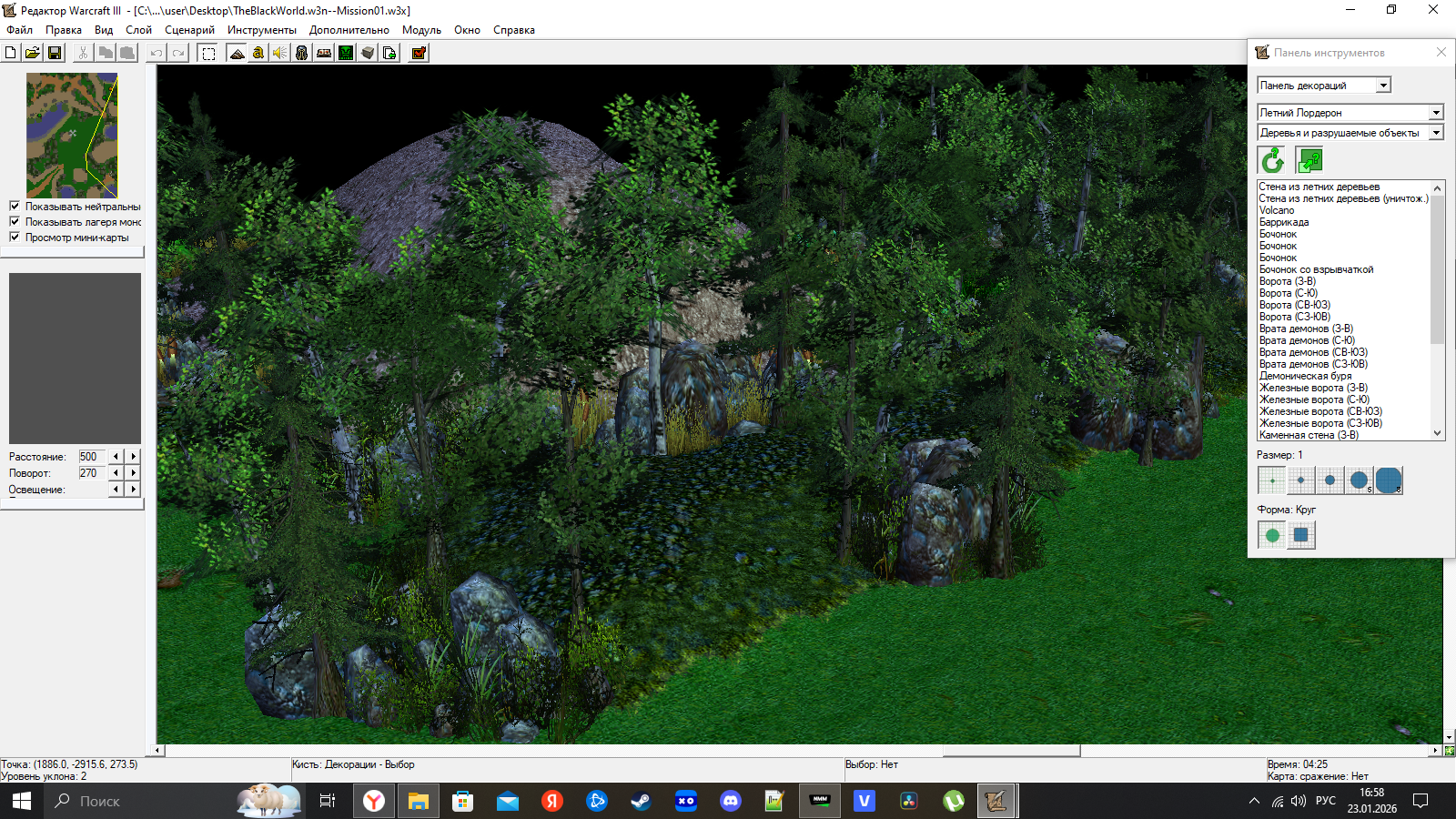
Task: Click the Paste icon in the toolbar
Action: pyautogui.click(x=127, y=53)
